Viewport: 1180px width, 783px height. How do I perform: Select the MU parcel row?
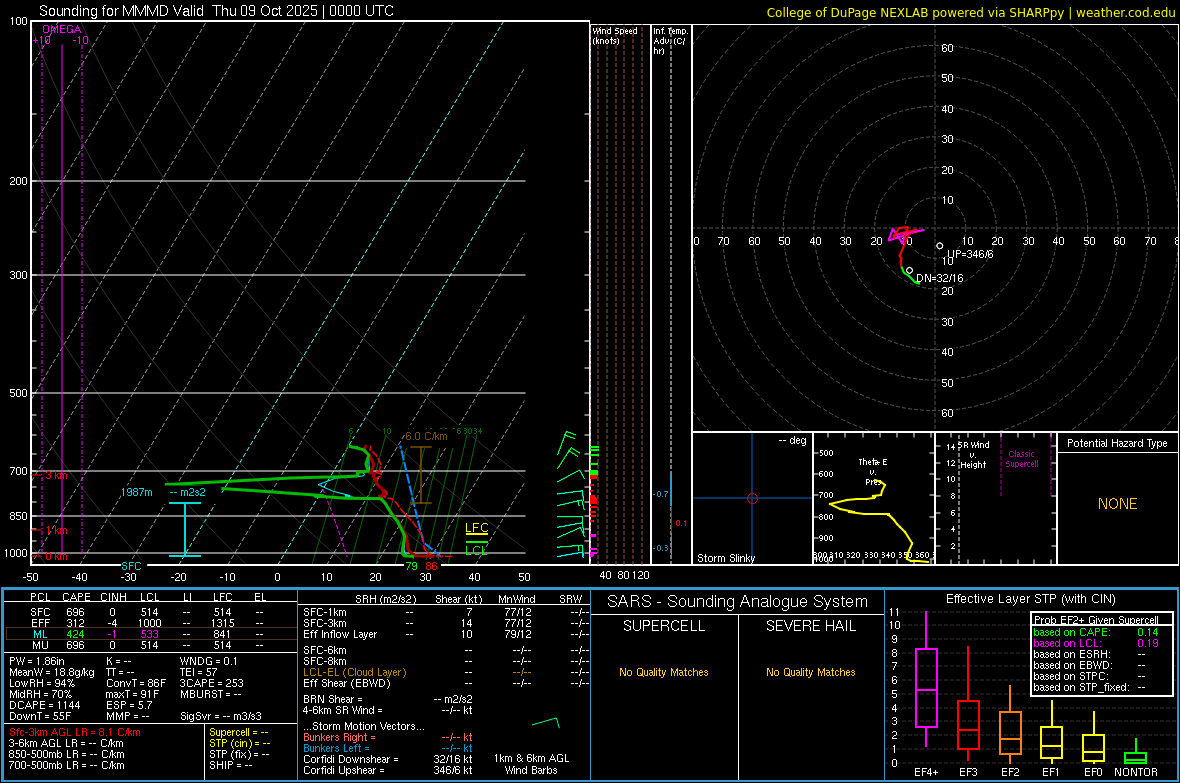point(149,644)
